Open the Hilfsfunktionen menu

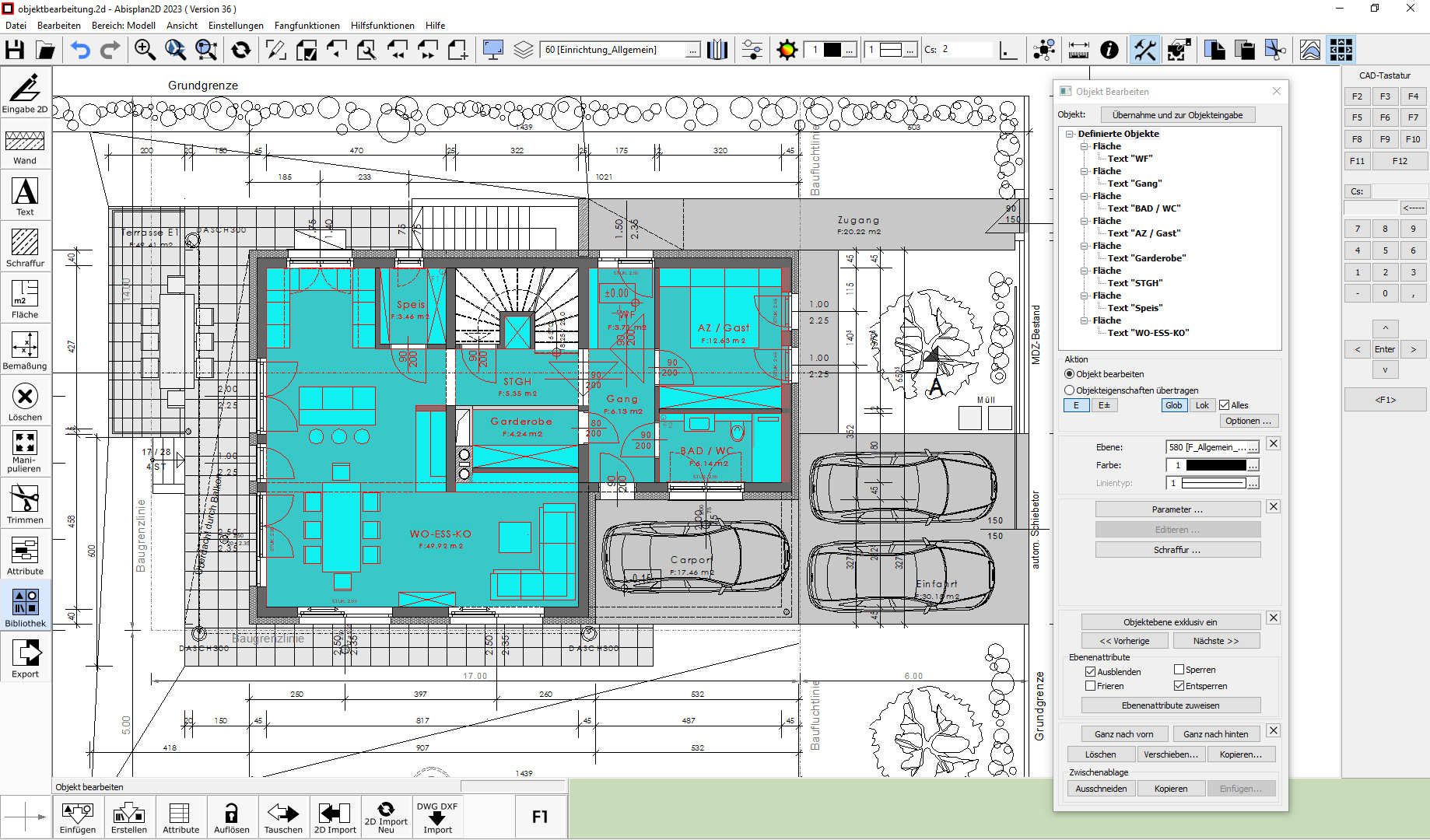click(x=382, y=26)
